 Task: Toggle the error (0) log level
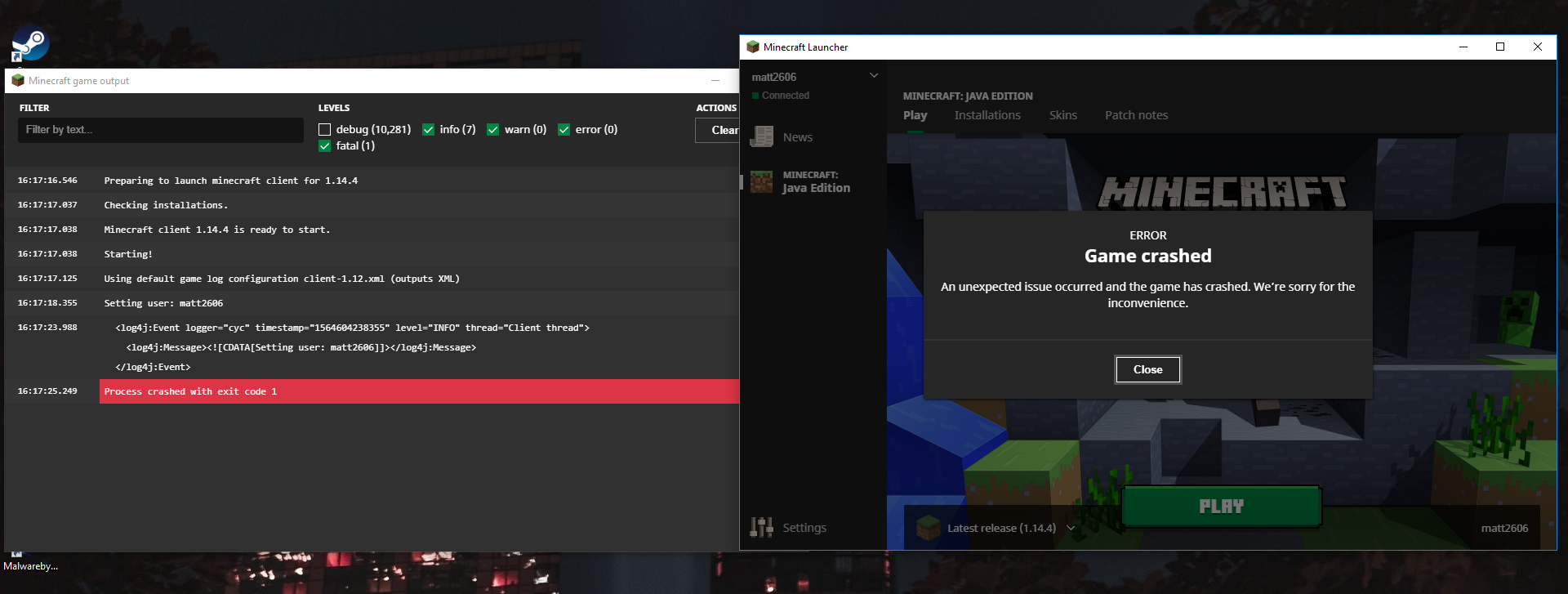[564, 130]
